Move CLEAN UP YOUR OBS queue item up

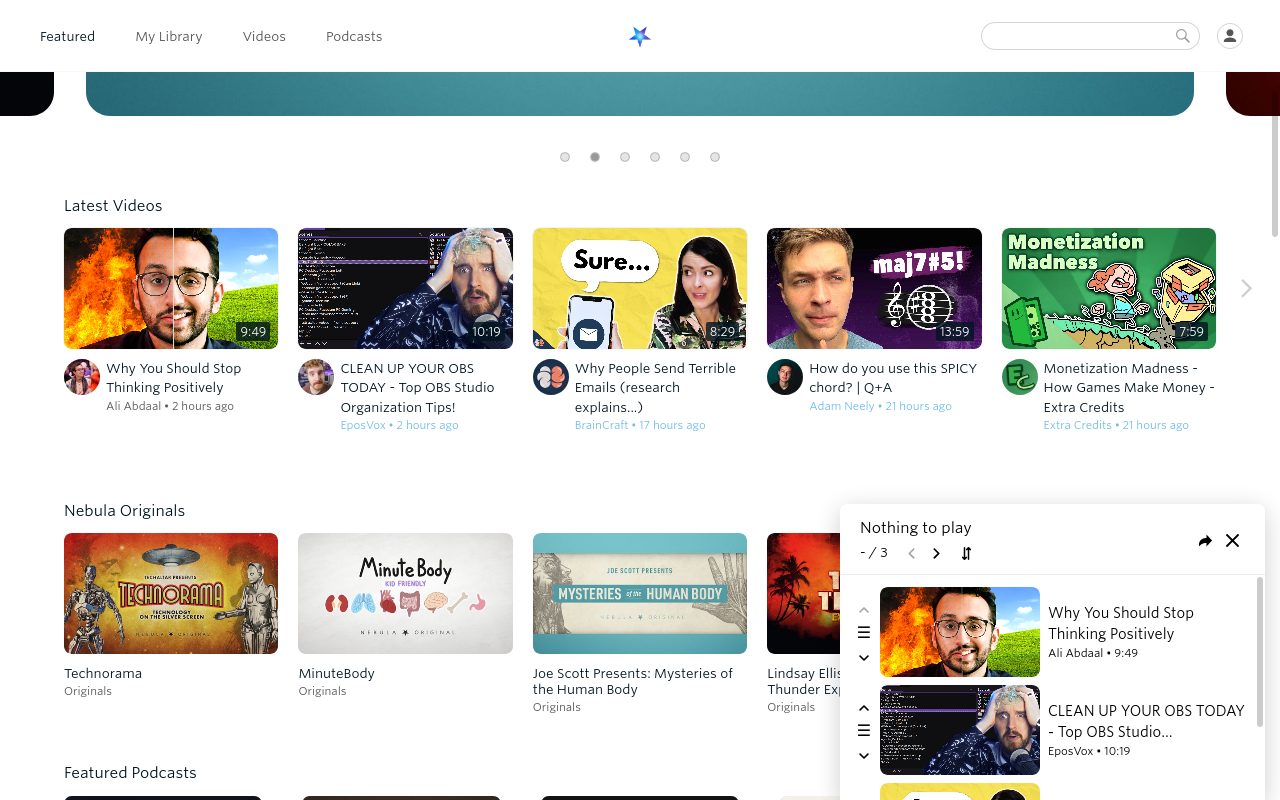[x=864, y=708]
